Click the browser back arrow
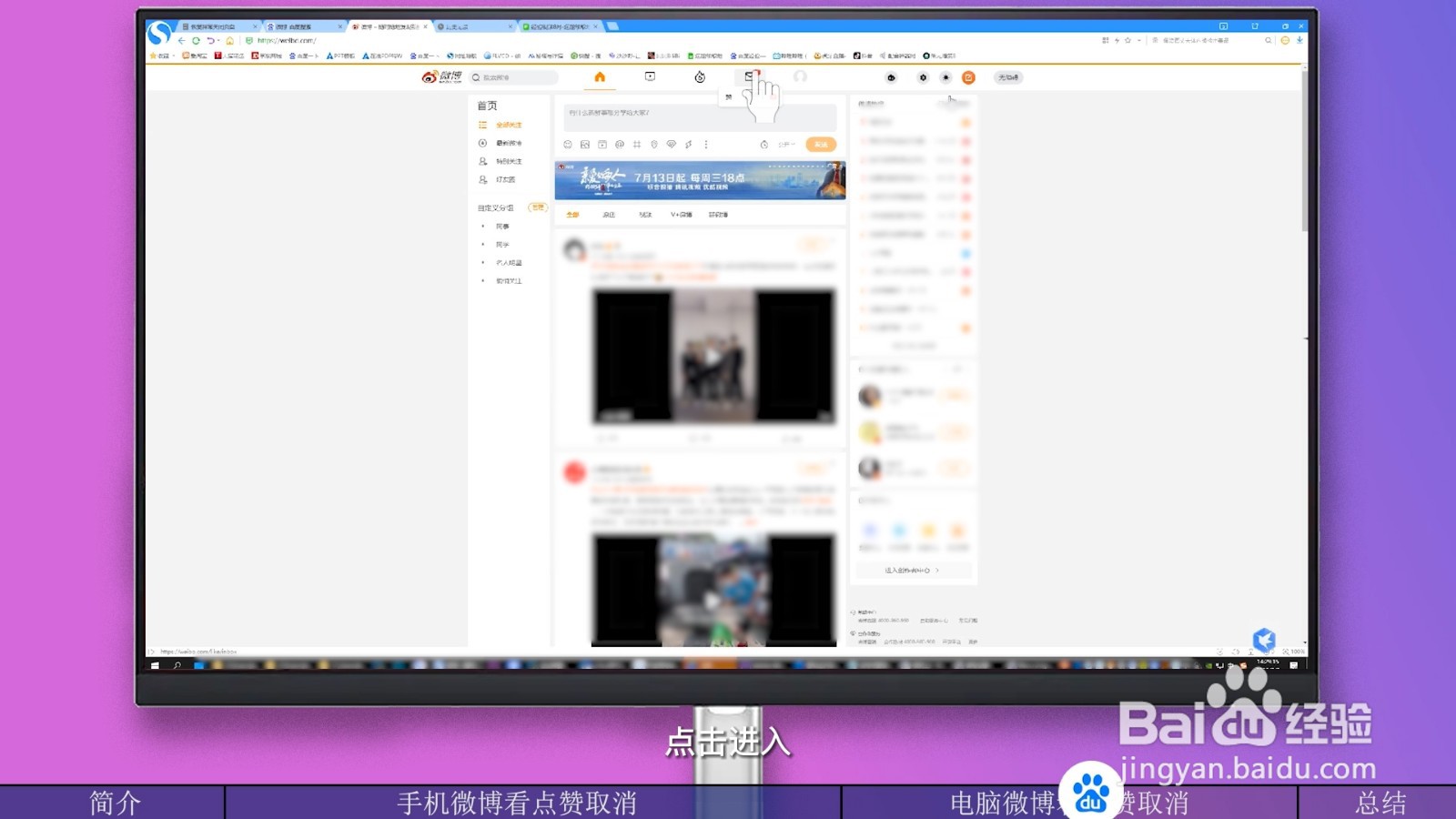The width and height of the screenshot is (1456, 819). [182, 41]
